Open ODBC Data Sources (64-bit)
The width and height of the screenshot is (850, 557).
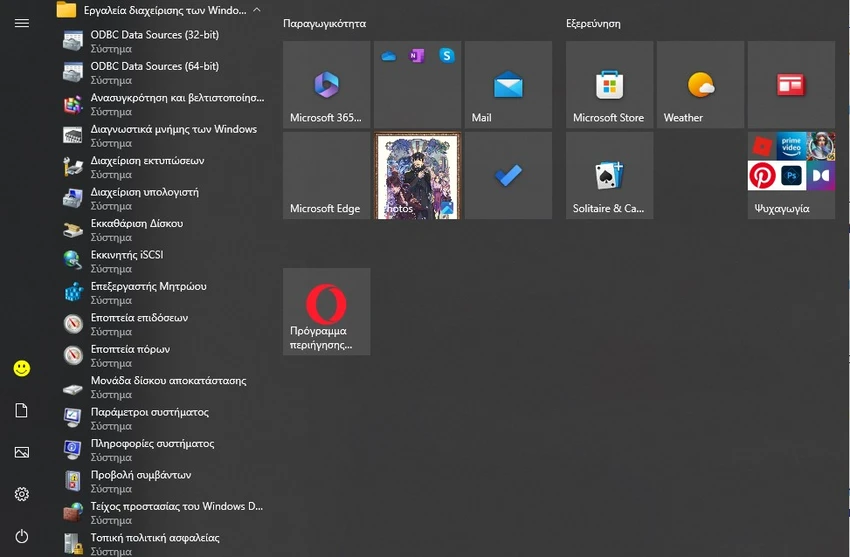[x=163, y=73]
